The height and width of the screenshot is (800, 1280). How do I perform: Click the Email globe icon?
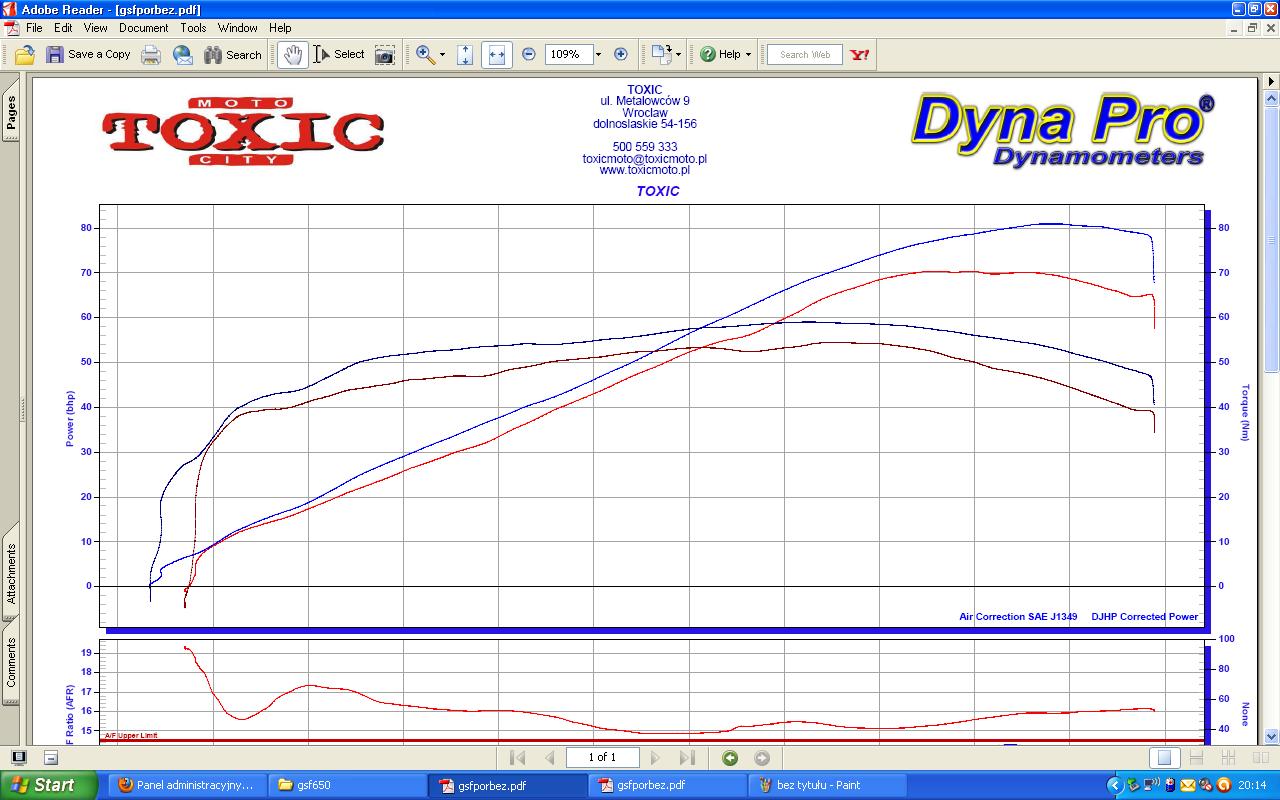pyautogui.click(x=183, y=55)
